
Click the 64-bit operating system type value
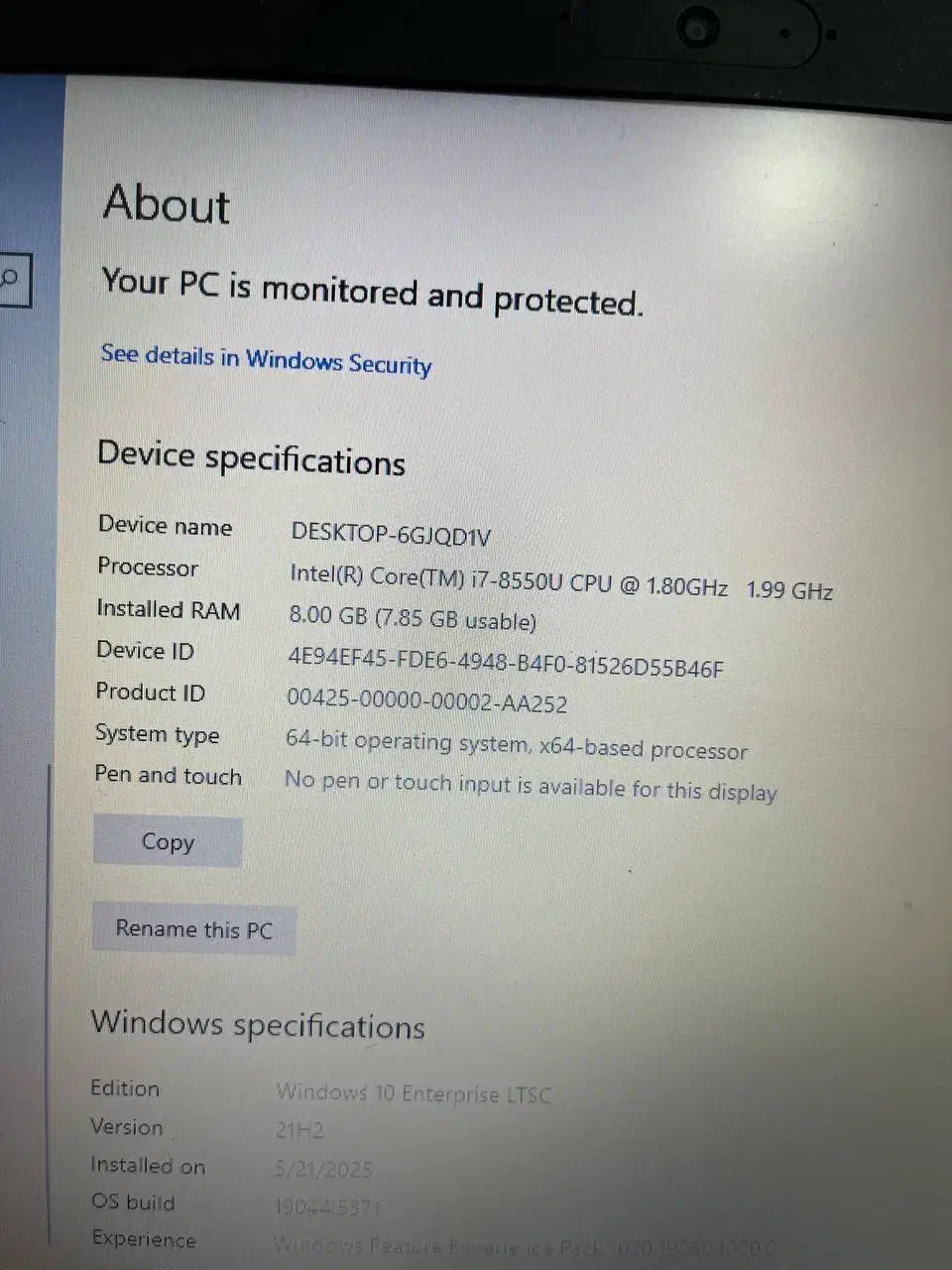[517, 744]
